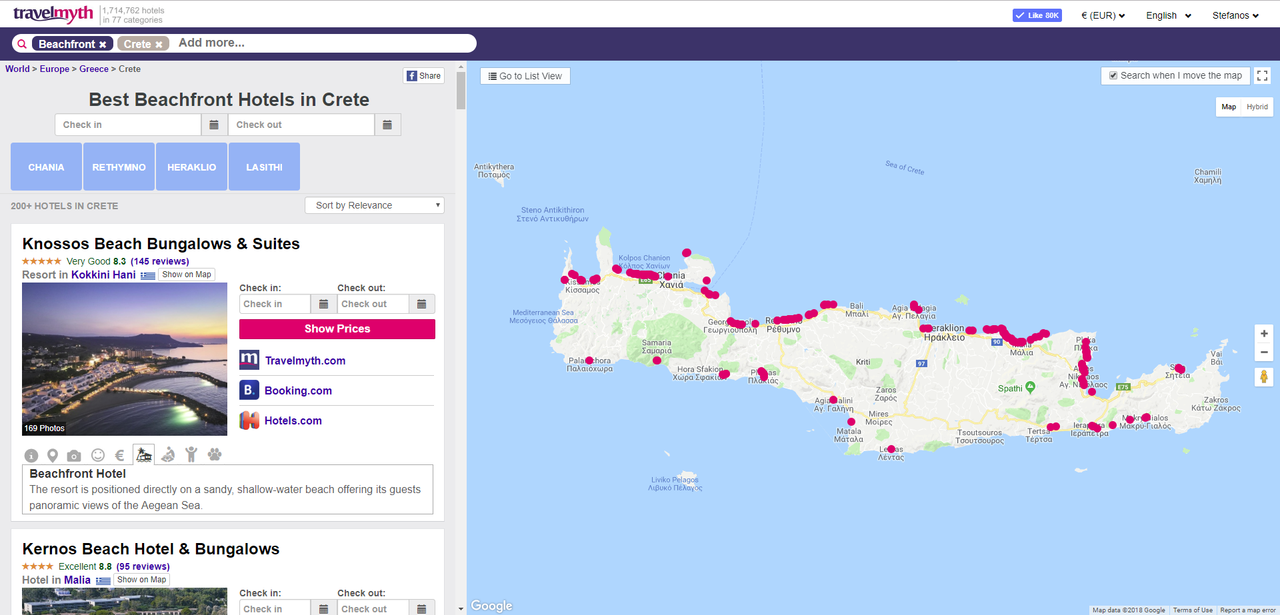Remove the Crete filter tag
Image resolution: width=1280 pixels, height=615 pixels.
tap(158, 44)
